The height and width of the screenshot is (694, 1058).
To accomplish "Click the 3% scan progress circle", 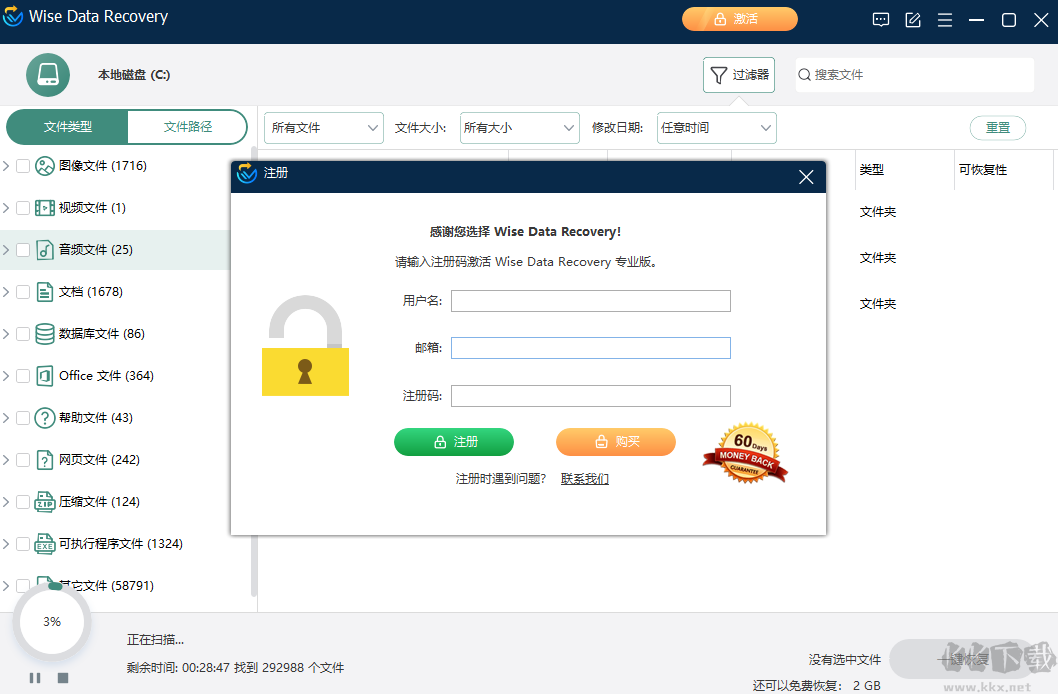I will pyautogui.click(x=51, y=621).
